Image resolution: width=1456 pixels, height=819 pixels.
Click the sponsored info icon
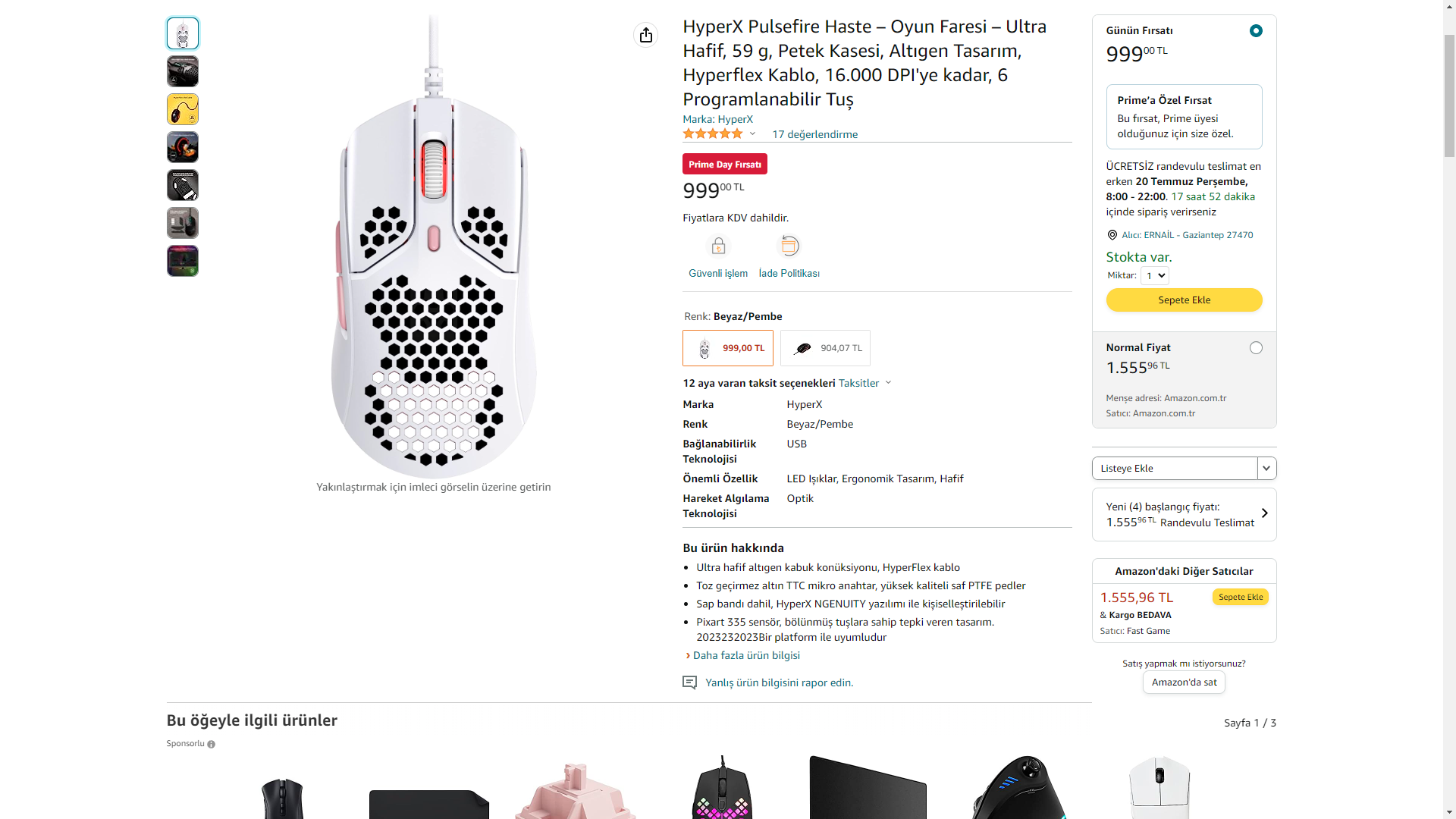[212, 744]
